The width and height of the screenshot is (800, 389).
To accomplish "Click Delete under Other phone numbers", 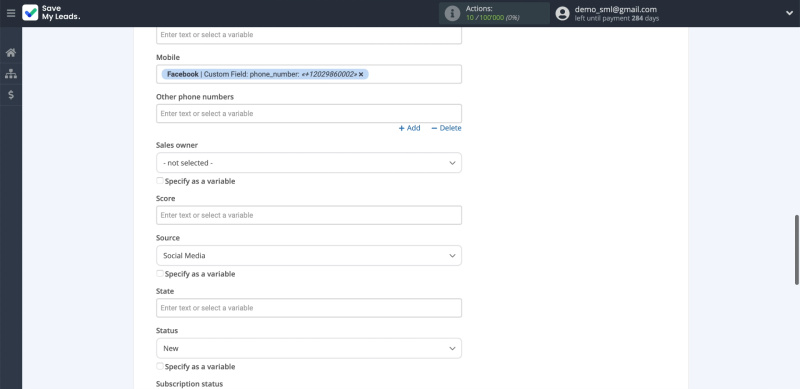I will coord(446,128).
